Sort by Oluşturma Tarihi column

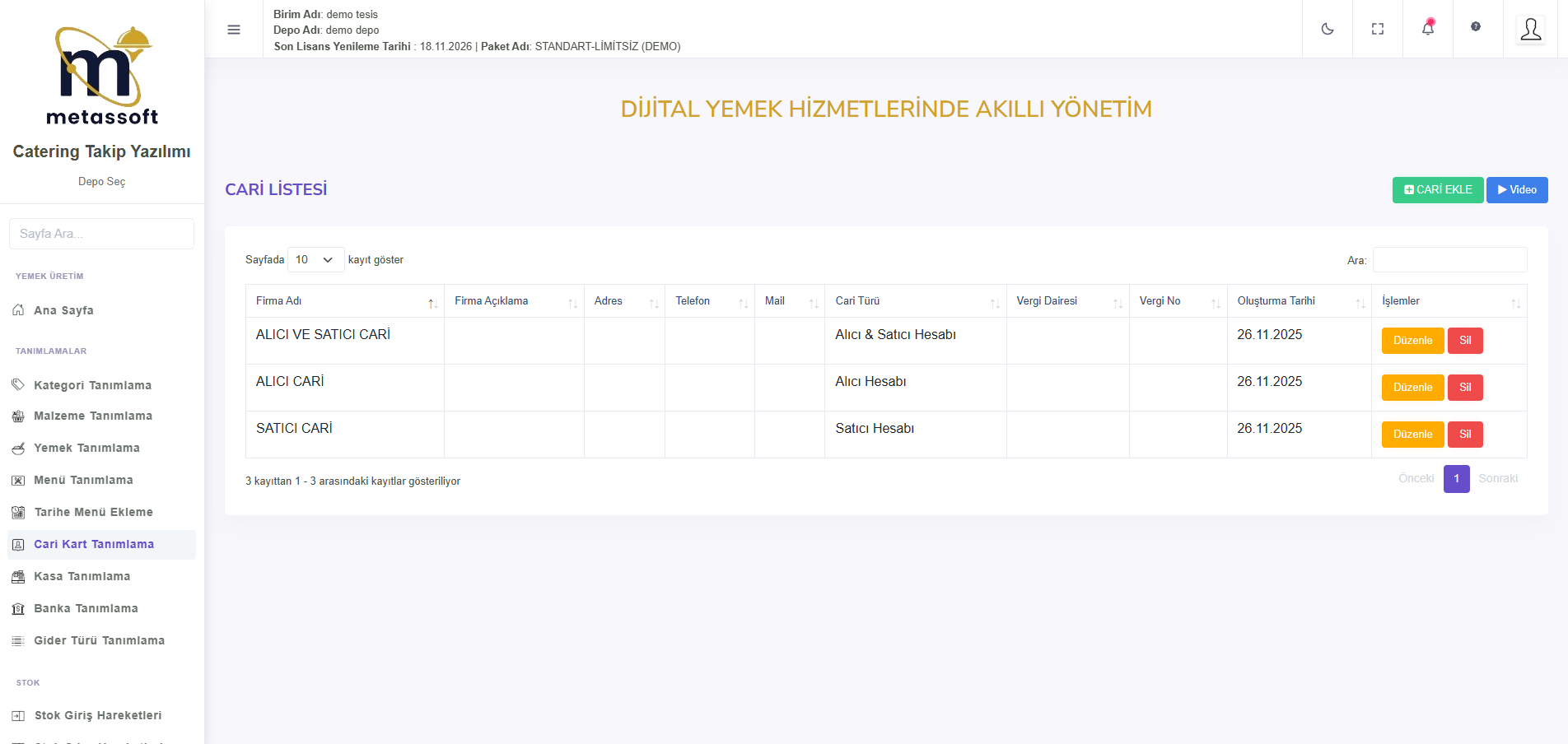click(1298, 301)
